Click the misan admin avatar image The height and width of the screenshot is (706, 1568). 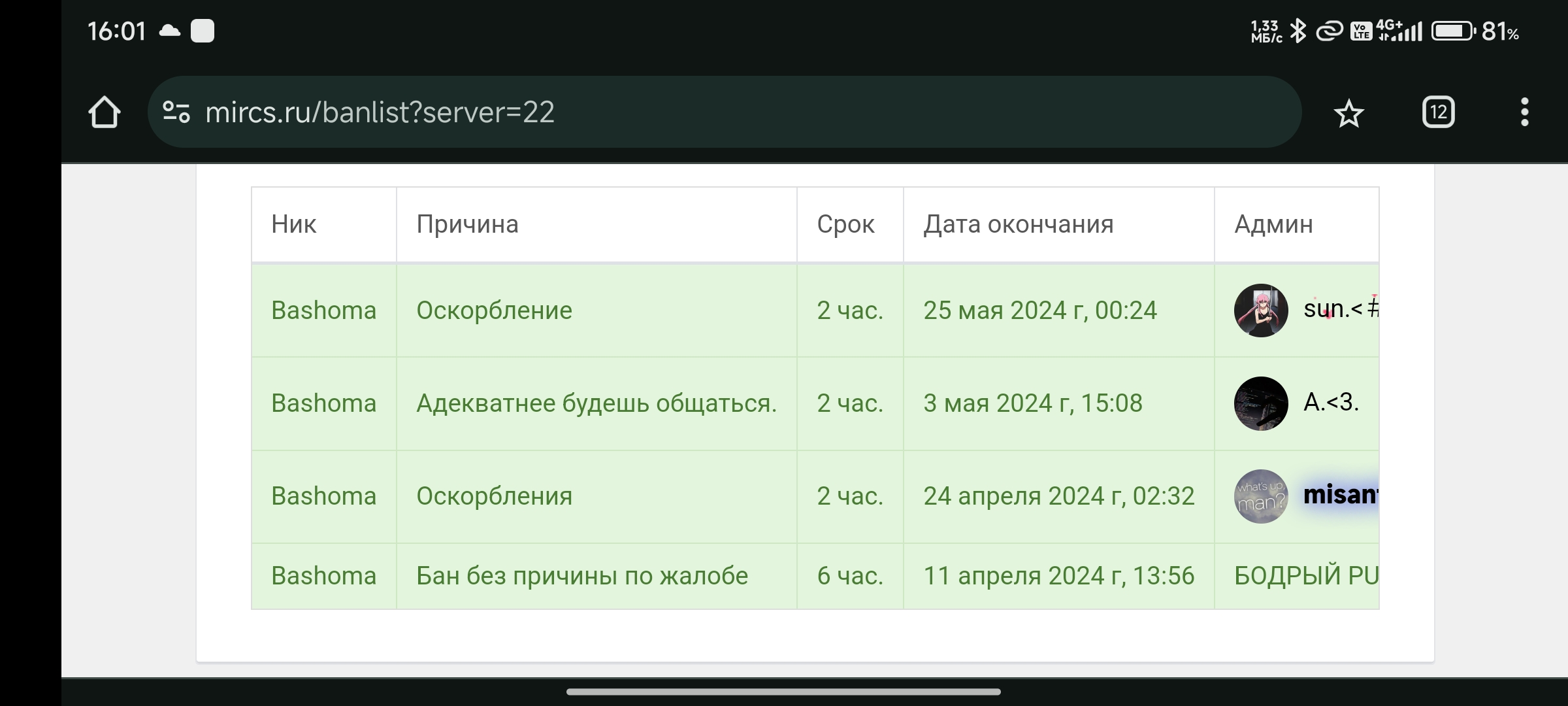point(1260,496)
